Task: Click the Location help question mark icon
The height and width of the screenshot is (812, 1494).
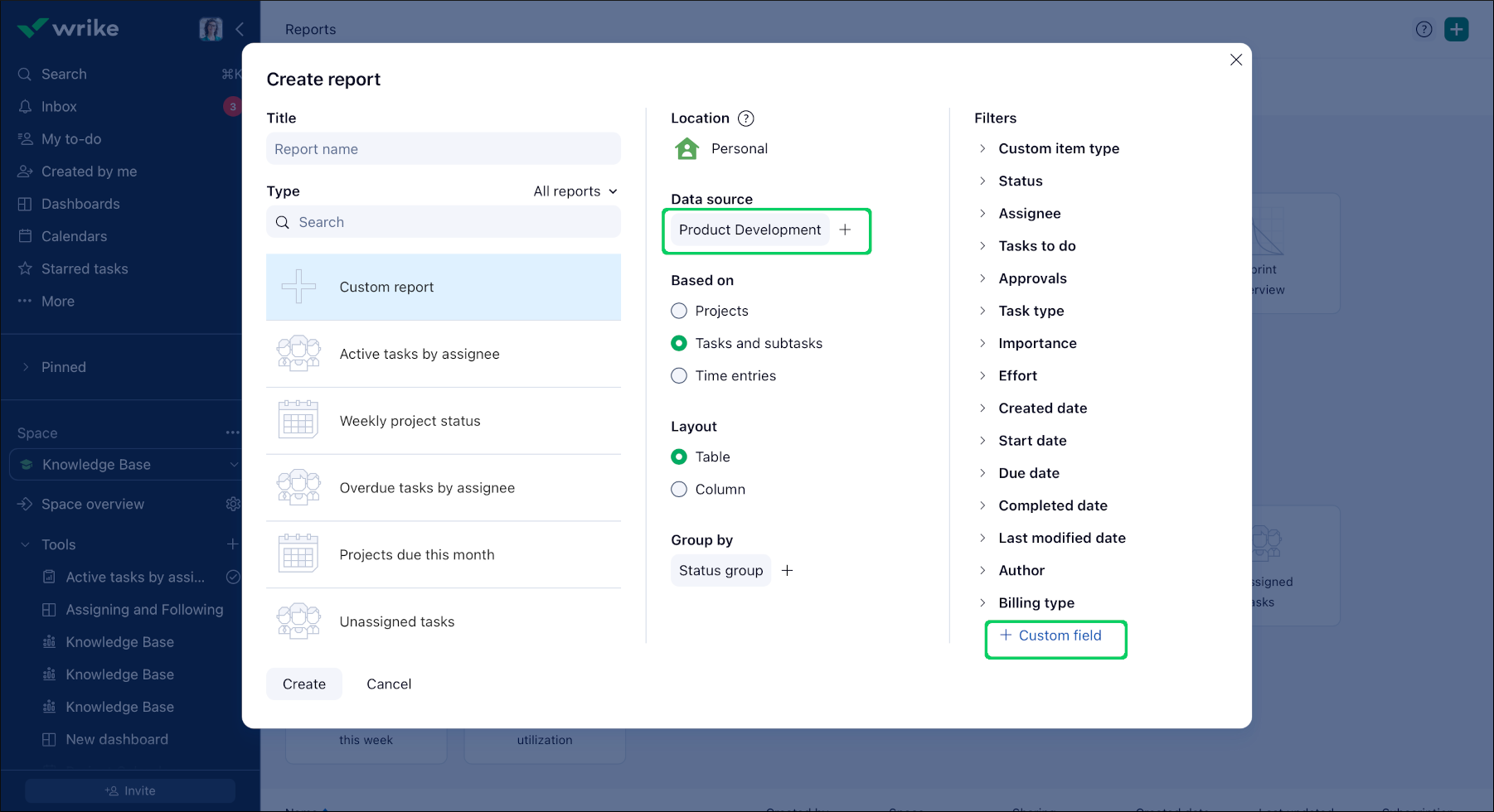Action: (x=745, y=118)
